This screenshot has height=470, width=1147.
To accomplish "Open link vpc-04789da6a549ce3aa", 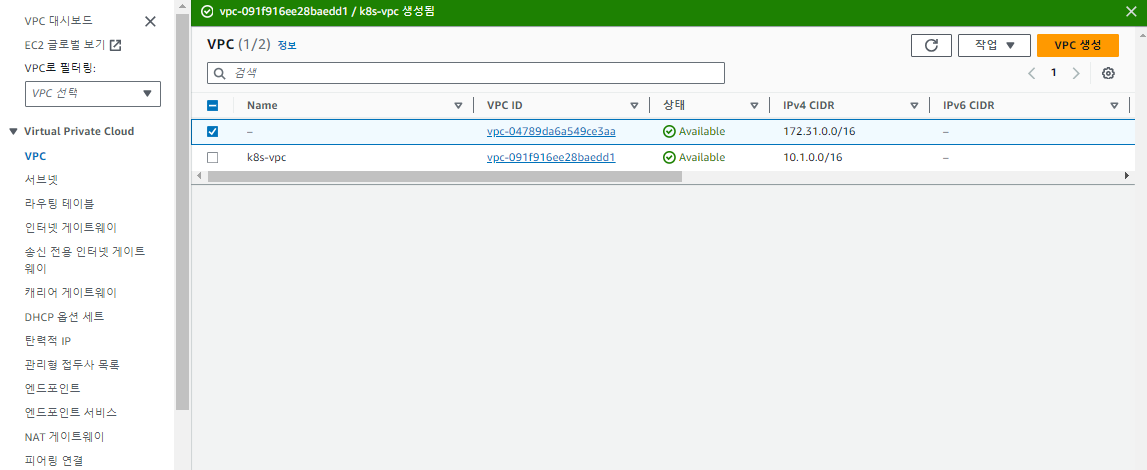I will click(x=551, y=132).
